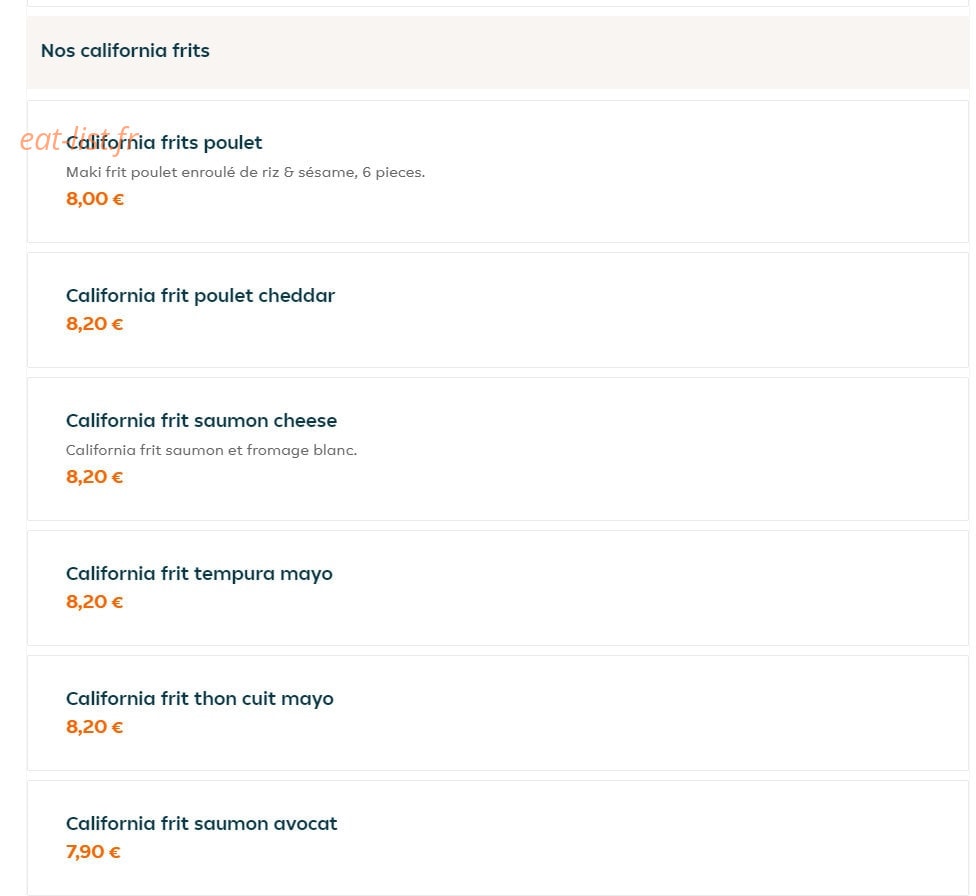Click price of California frit saumon cheese

pos(95,477)
